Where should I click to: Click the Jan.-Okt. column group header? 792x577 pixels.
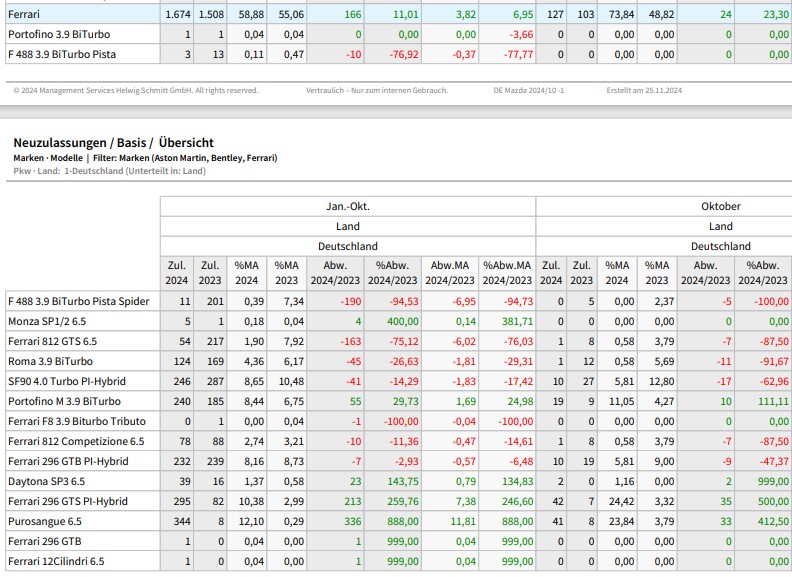tap(347, 206)
